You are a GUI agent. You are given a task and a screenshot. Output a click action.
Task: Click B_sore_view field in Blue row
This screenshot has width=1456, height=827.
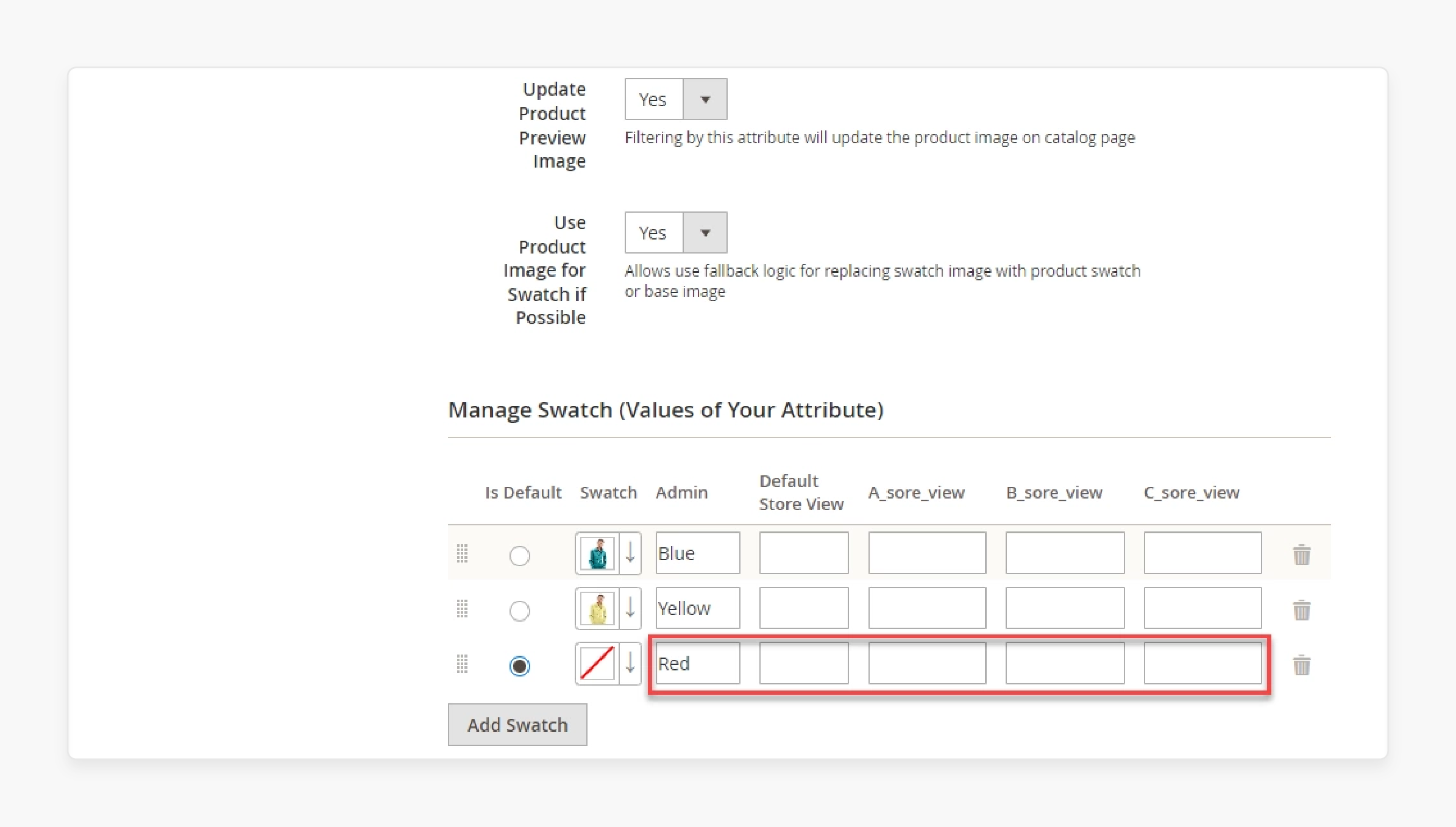(x=1065, y=553)
